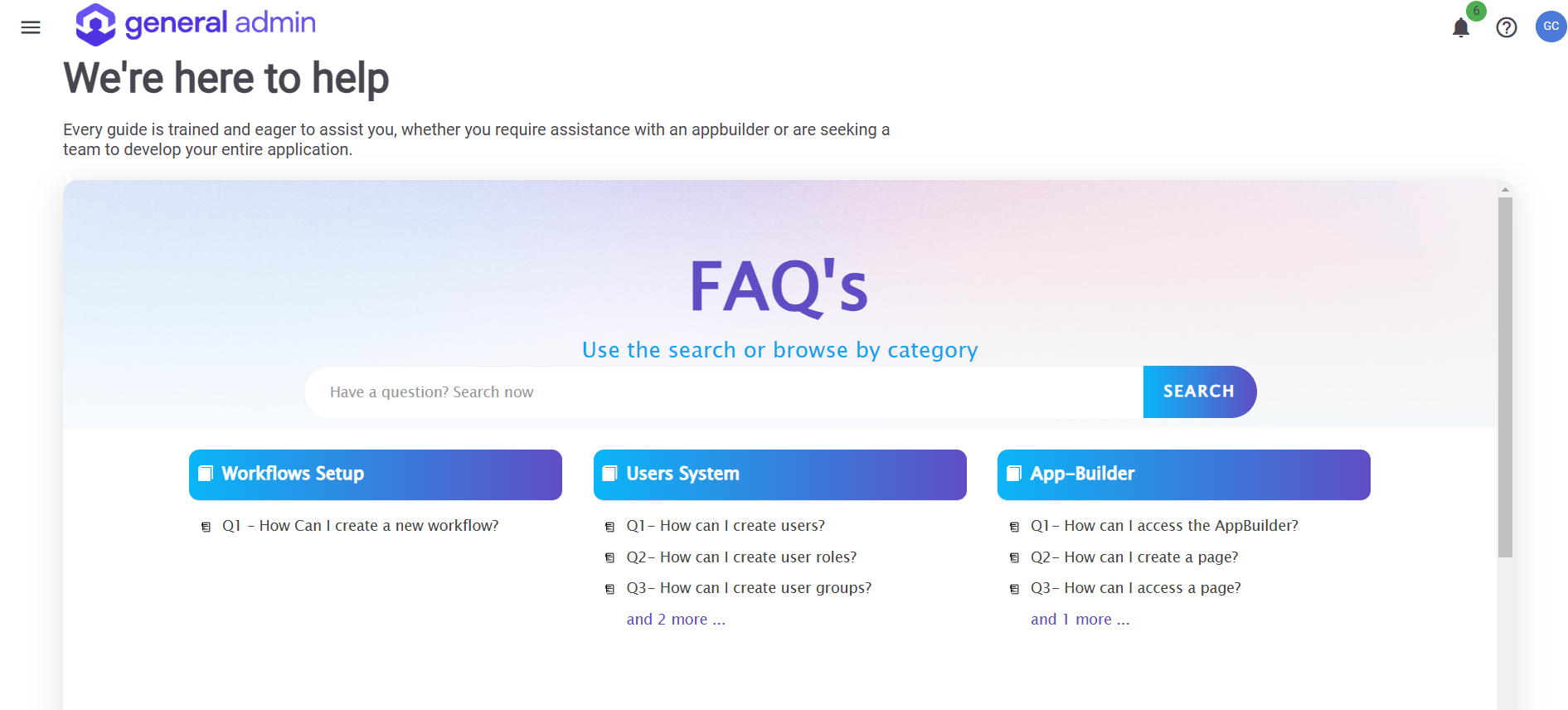
Task: Click the Workflows Setup book icon
Action: (x=206, y=474)
